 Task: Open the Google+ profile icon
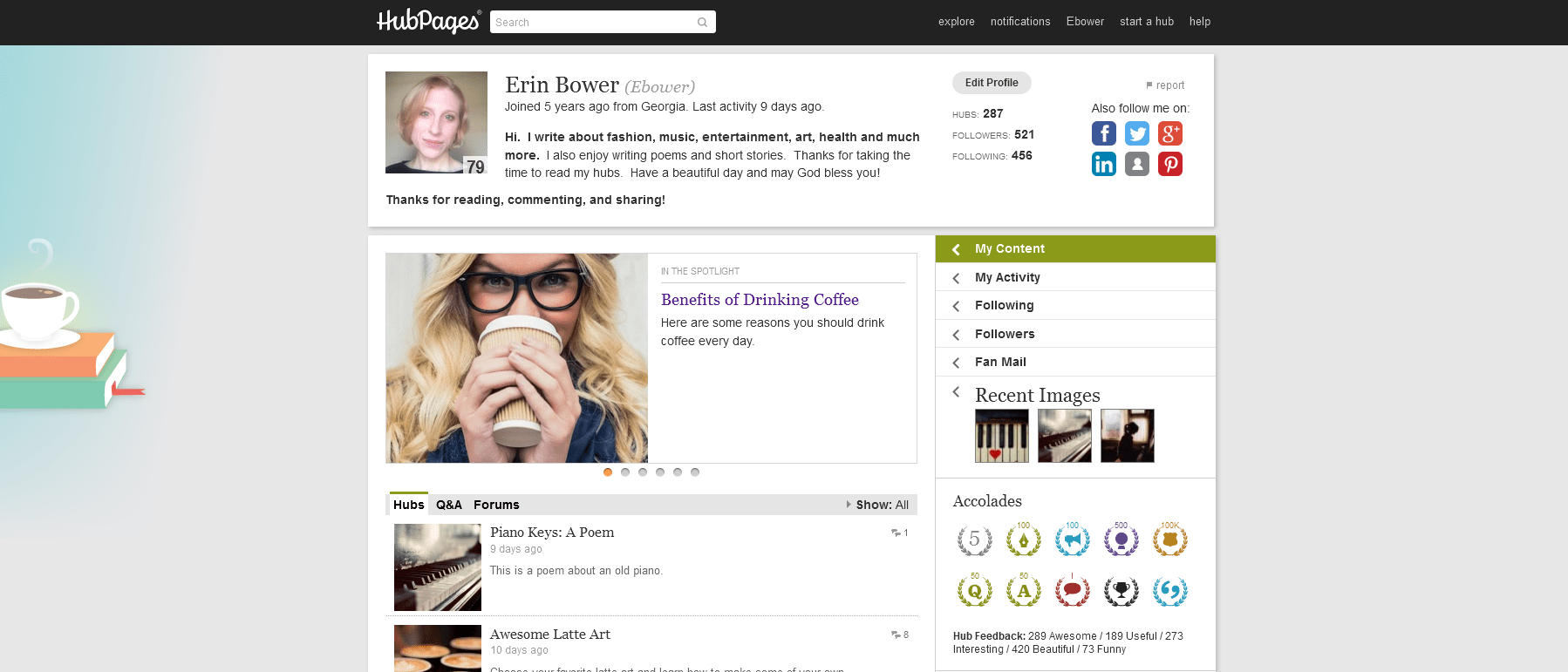point(1170,133)
